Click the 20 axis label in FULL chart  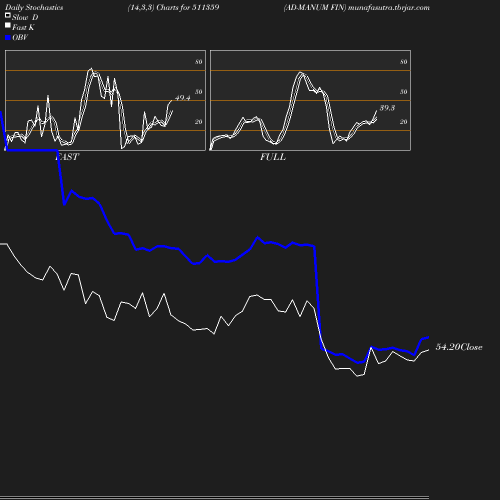pyautogui.click(x=404, y=122)
